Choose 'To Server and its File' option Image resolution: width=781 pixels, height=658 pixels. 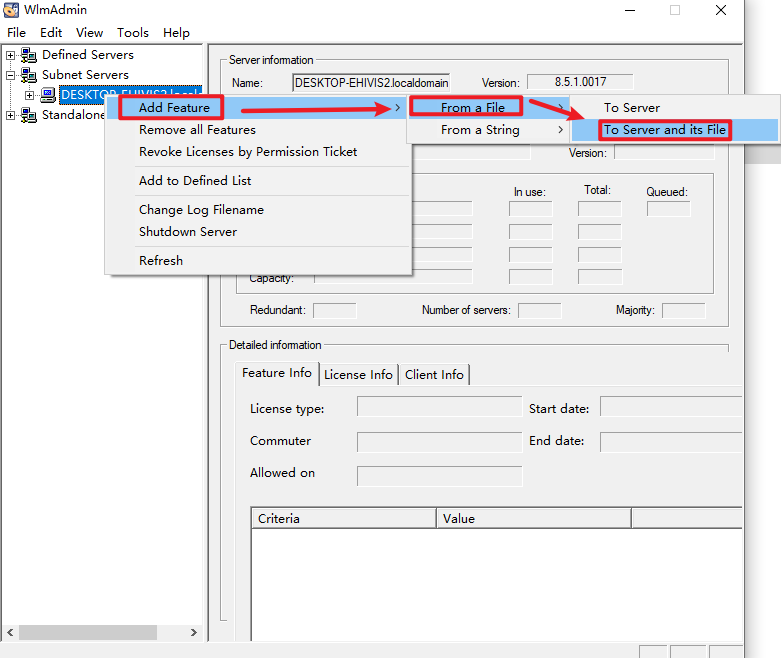pyautogui.click(x=664, y=130)
